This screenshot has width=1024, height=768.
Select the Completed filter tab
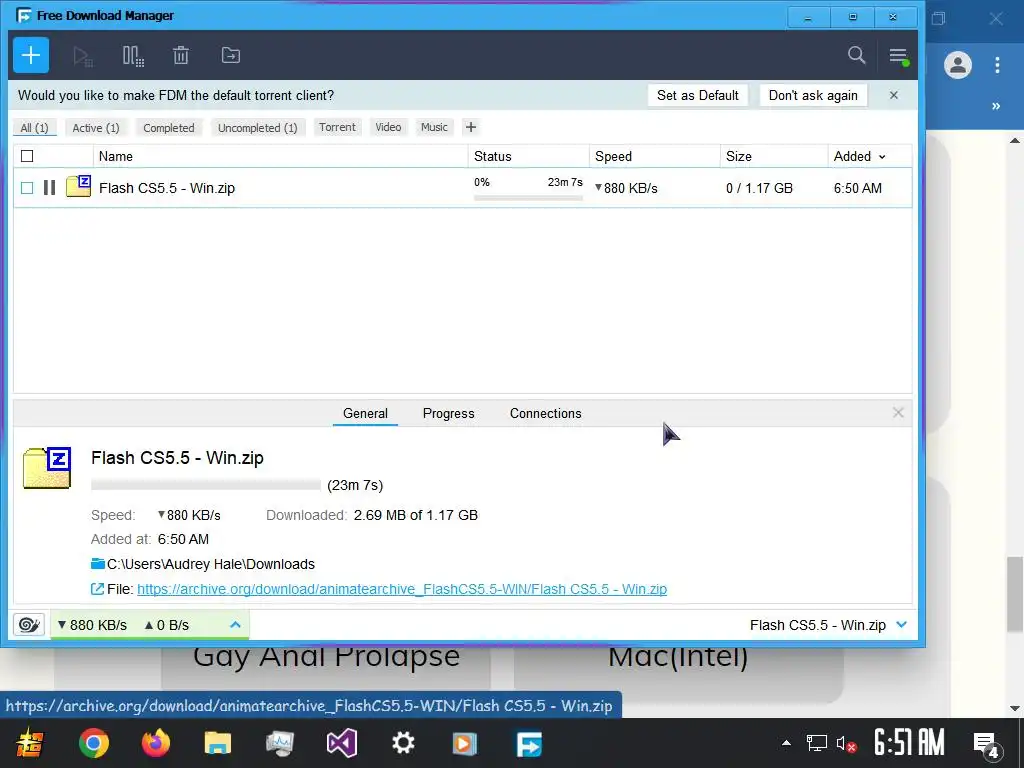[x=168, y=127]
